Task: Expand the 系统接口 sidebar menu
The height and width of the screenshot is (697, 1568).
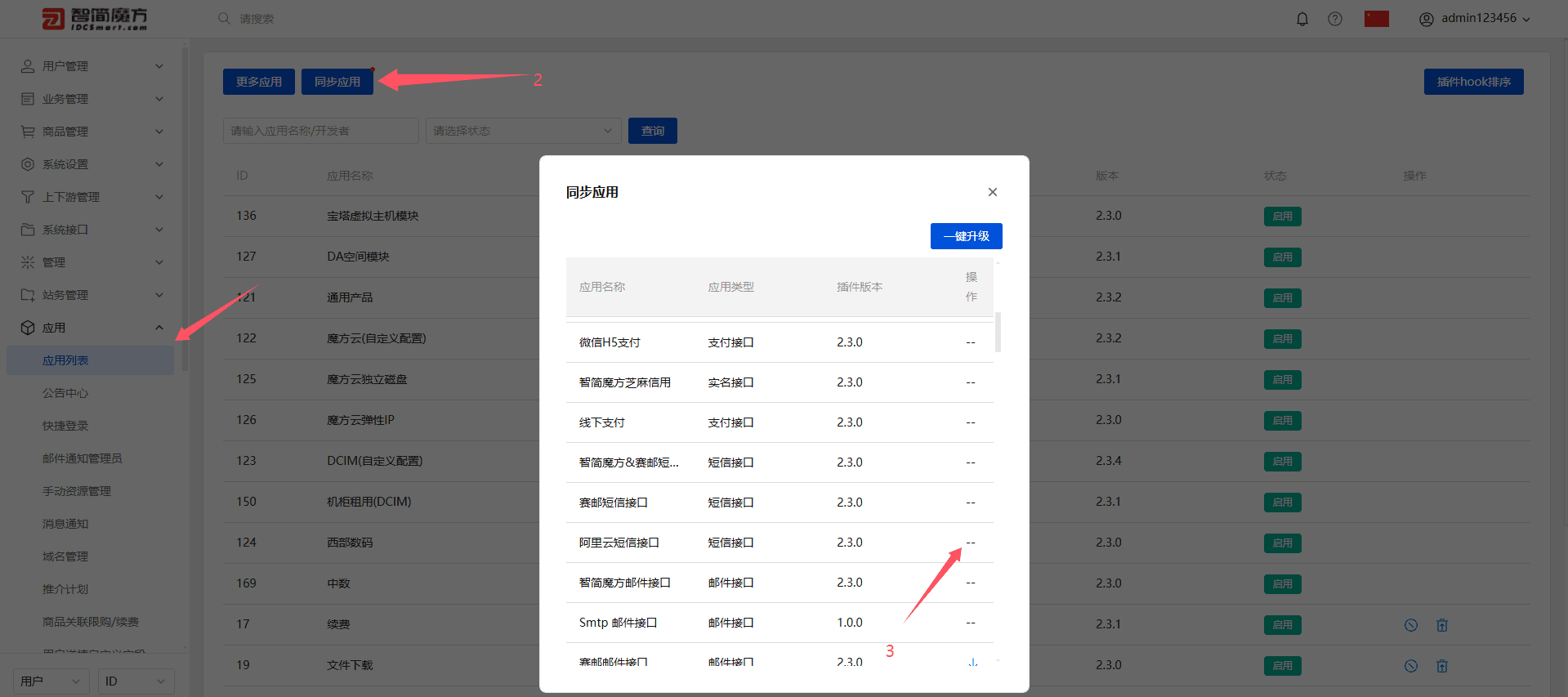Action: click(92, 230)
